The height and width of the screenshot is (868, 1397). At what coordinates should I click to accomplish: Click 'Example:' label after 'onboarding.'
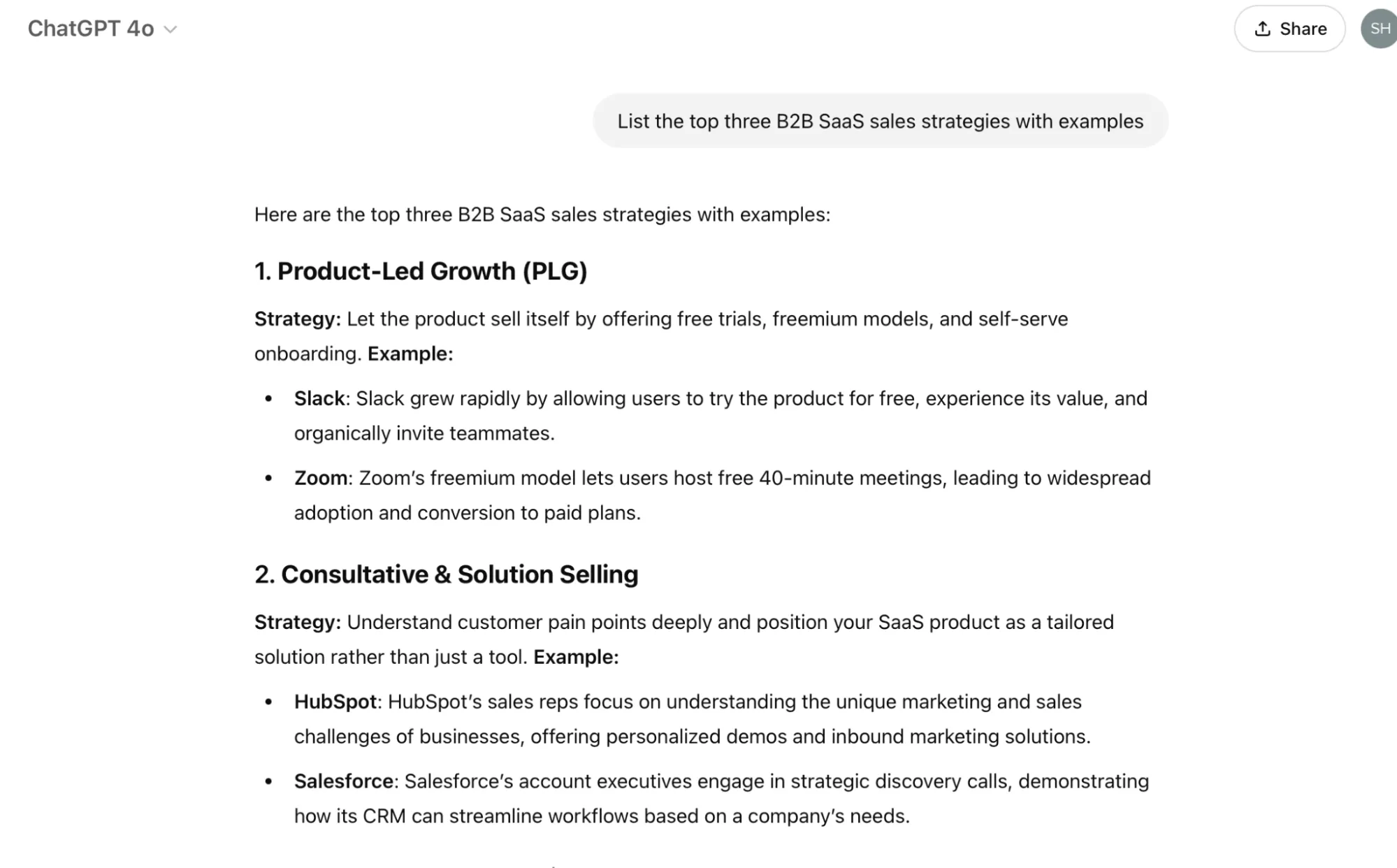[x=410, y=354]
